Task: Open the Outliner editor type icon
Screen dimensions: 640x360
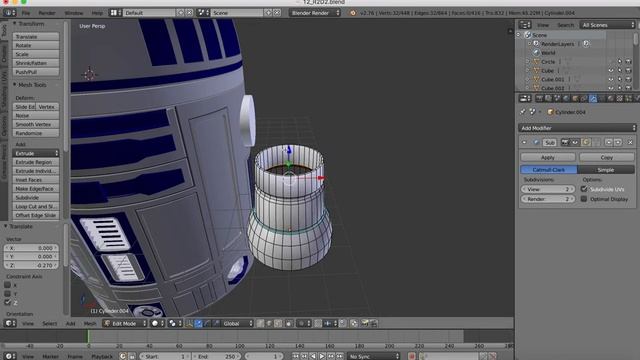Action: [x=525, y=25]
